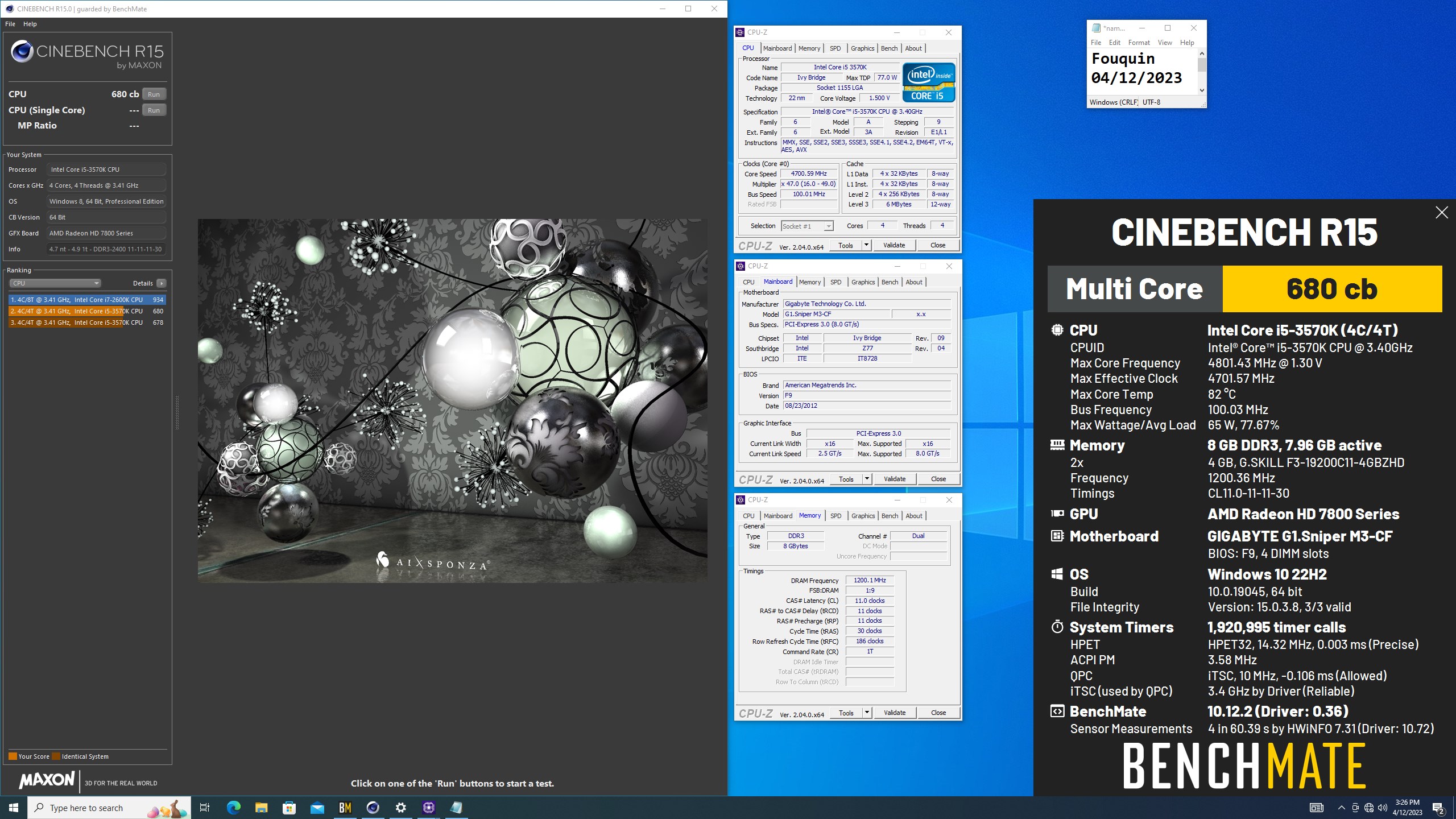Open the File menu in Cinebench

click(10, 24)
